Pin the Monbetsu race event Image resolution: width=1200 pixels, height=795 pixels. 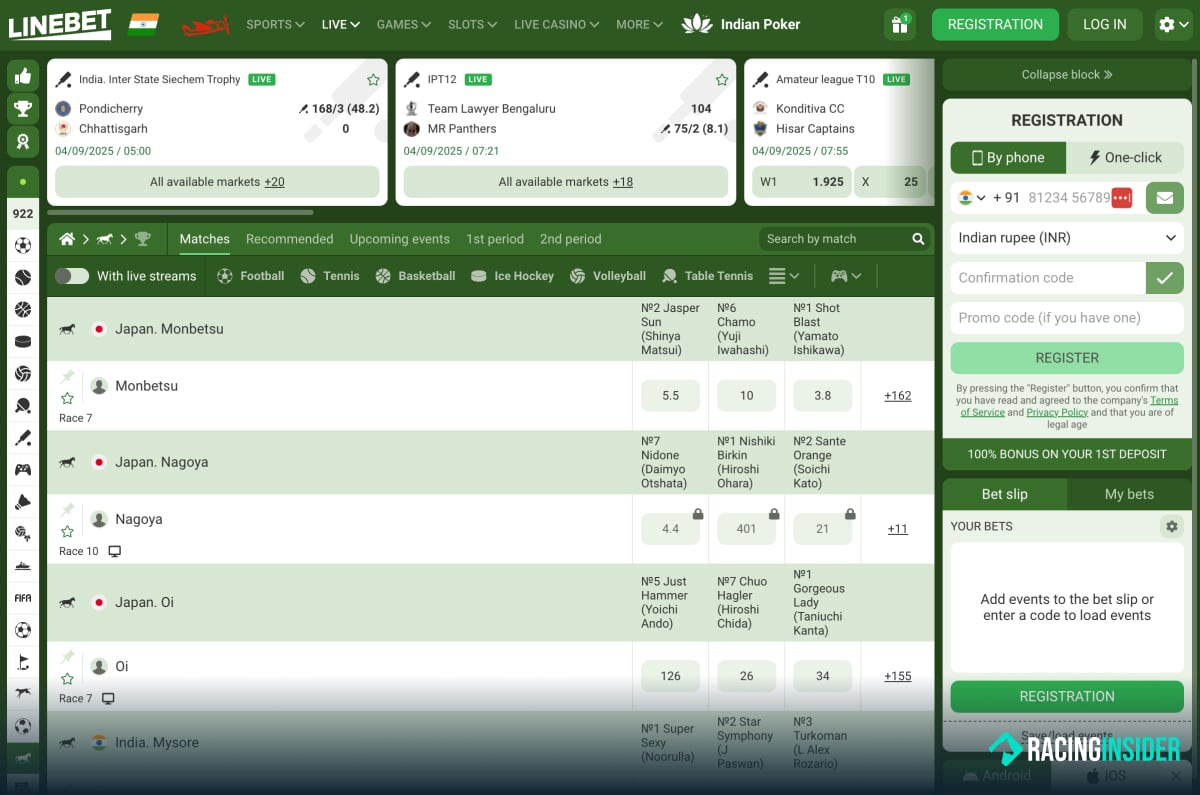(68, 376)
